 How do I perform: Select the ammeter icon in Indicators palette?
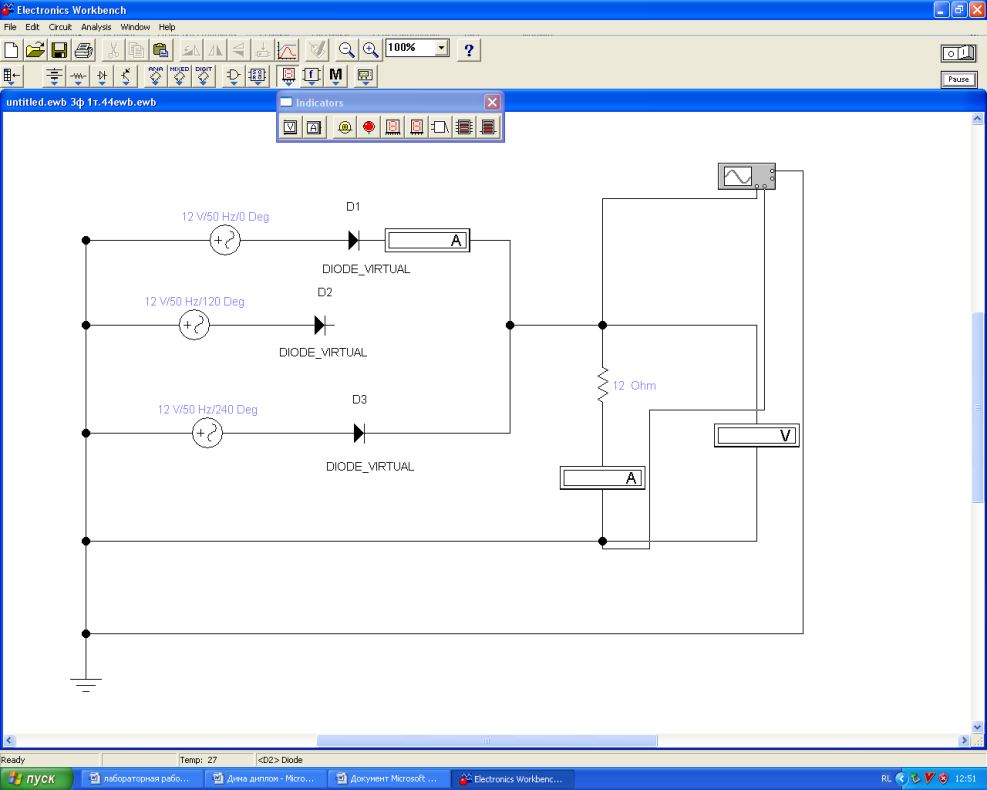(x=314, y=127)
